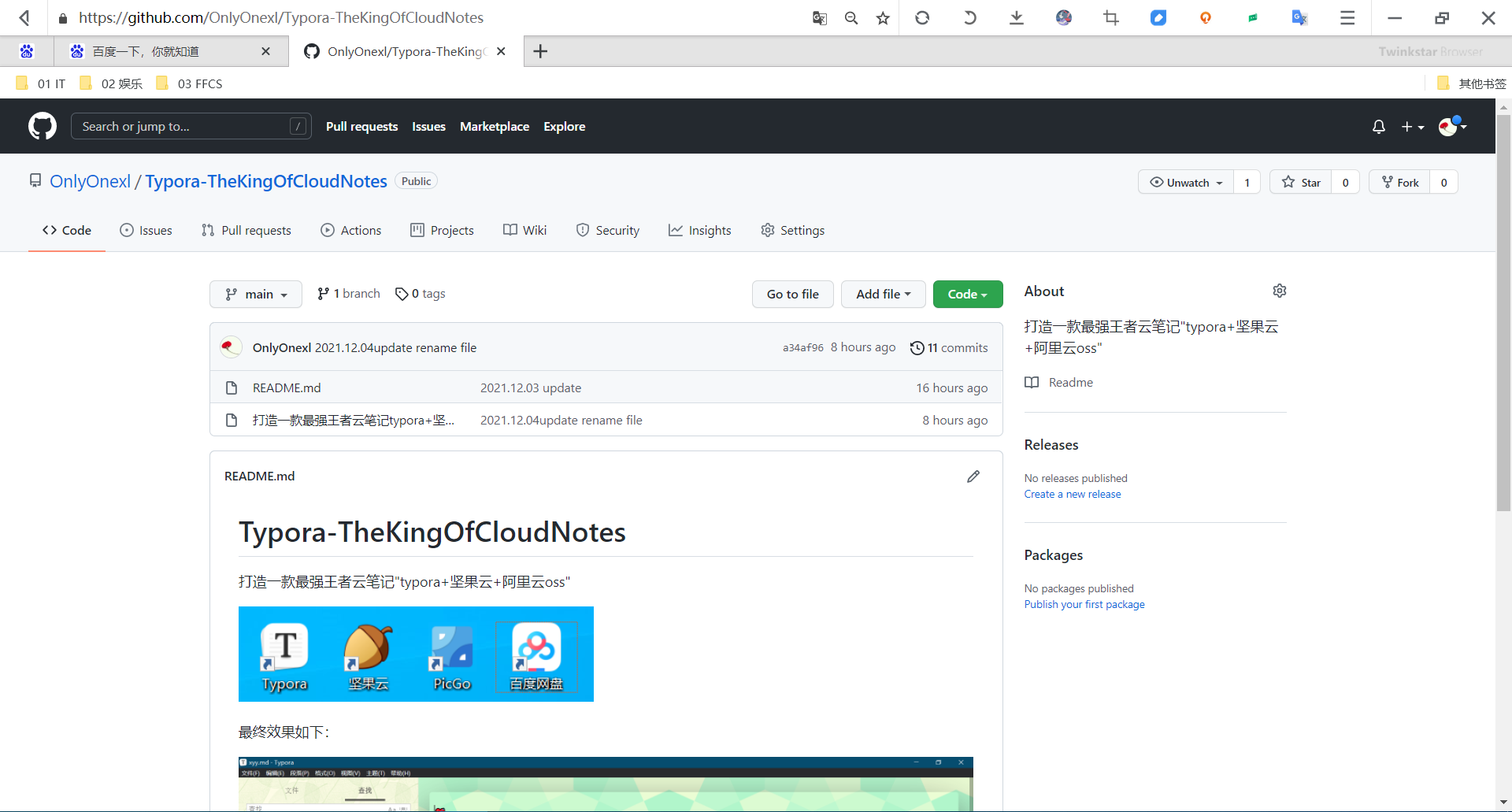Viewport: 1512px width, 812px height.
Task: Focus the Search or jump to field
Action: (x=191, y=126)
